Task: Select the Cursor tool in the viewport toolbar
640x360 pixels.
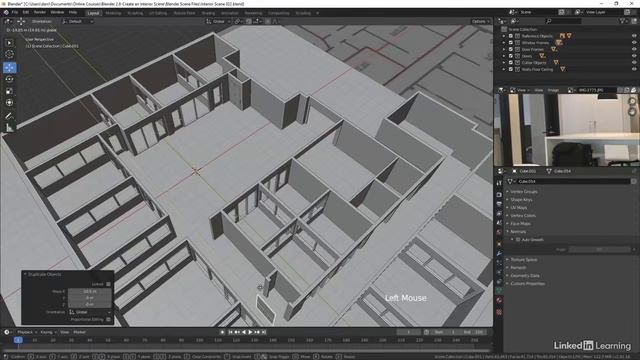Action: tap(9, 54)
